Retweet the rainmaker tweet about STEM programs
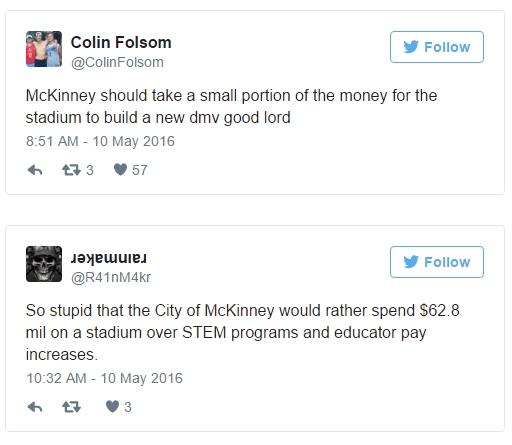 (x=71, y=407)
